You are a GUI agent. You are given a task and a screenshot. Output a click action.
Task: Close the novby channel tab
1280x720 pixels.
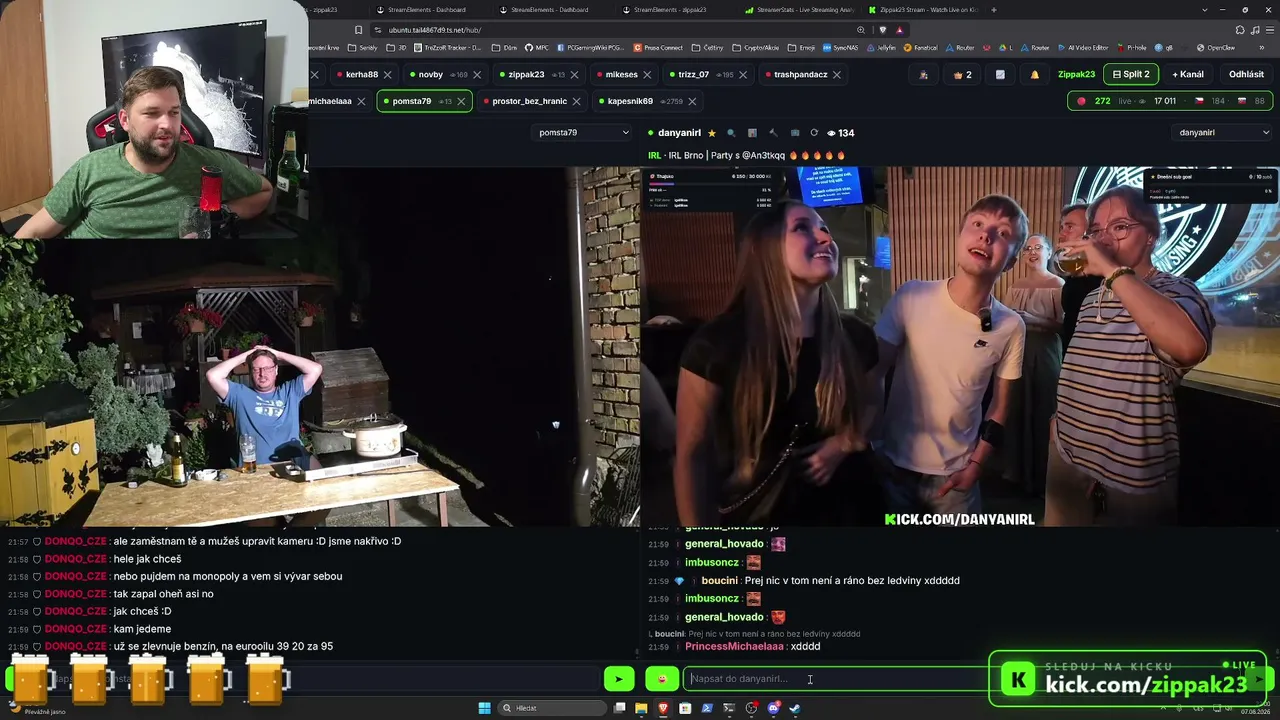click(477, 75)
